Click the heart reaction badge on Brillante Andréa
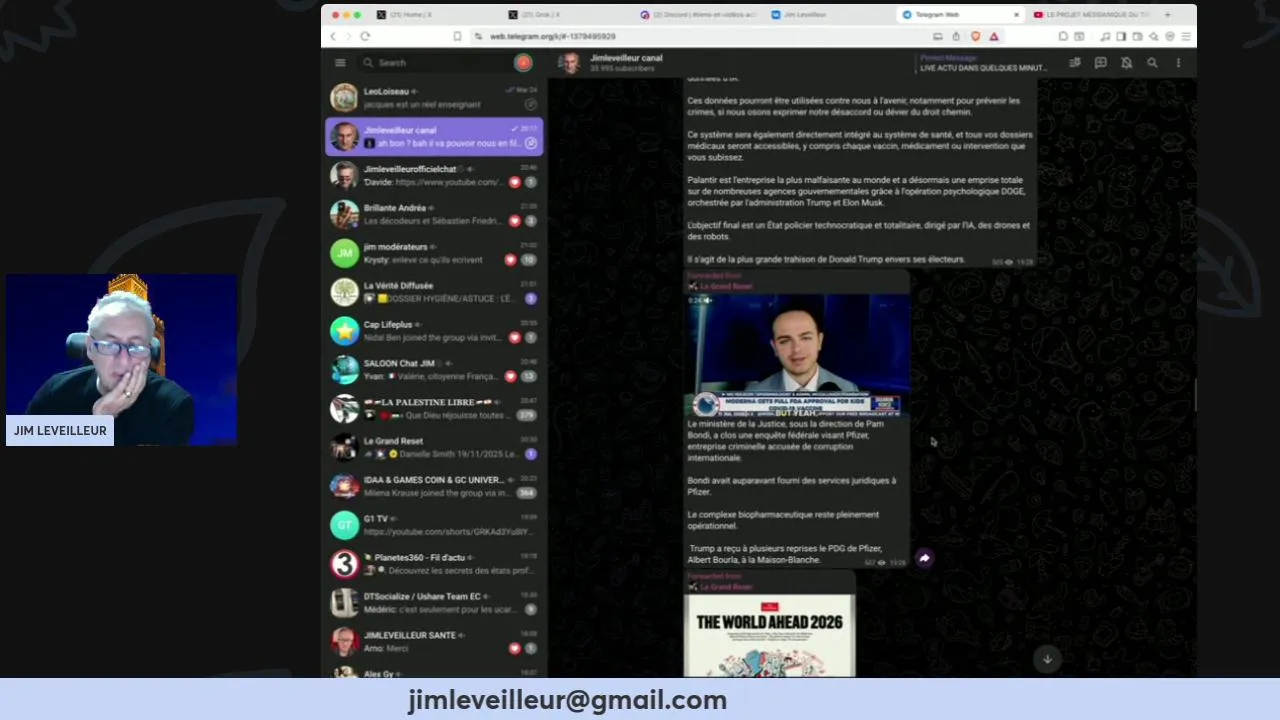 pos(515,221)
